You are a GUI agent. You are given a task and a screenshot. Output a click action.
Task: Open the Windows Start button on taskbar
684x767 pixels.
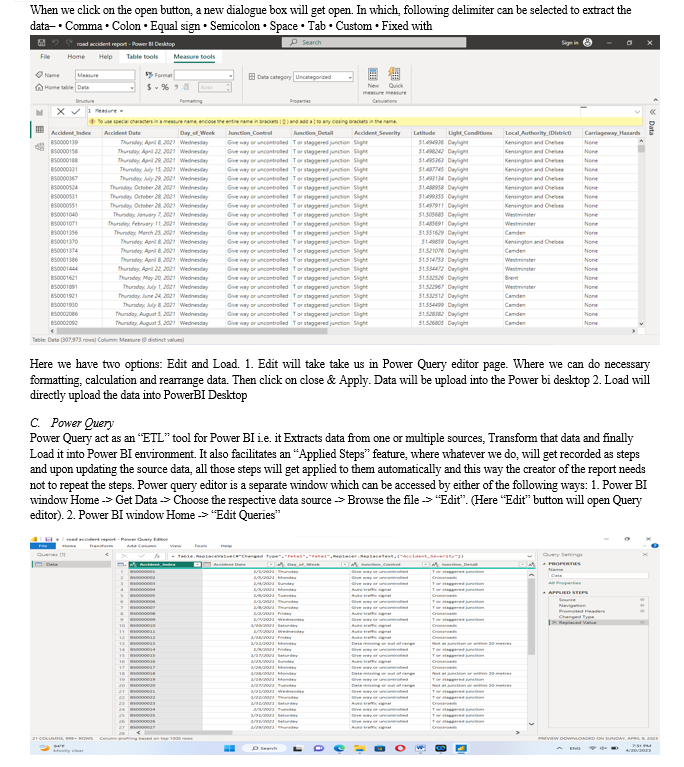click(x=229, y=748)
